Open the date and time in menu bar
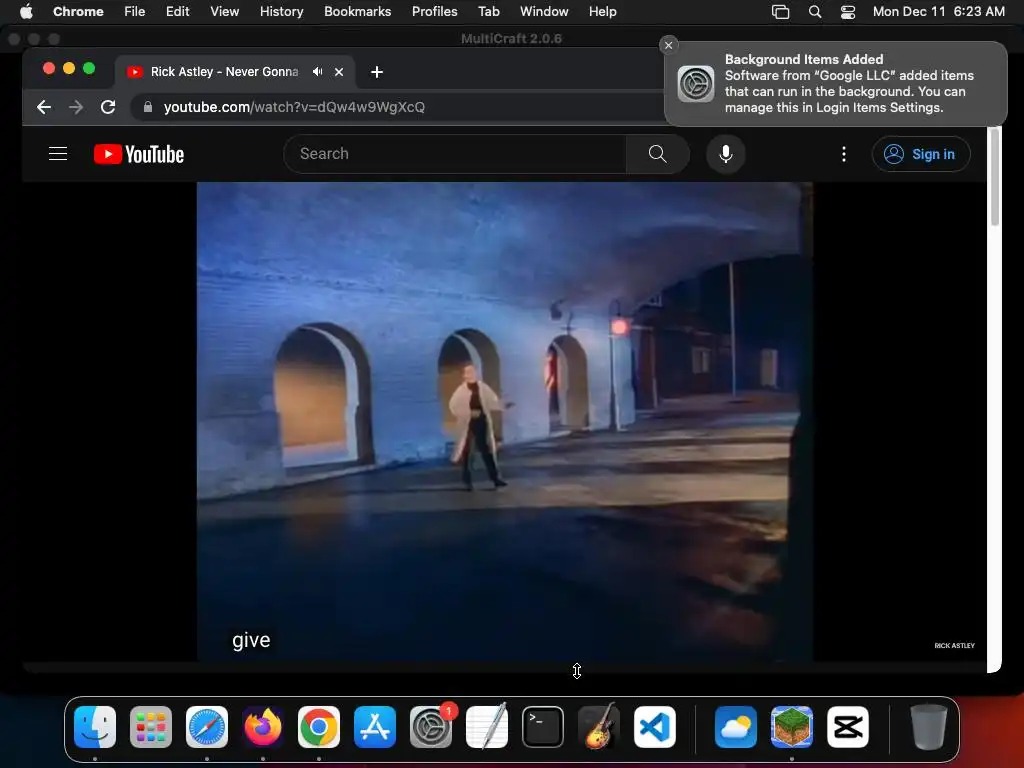 [938, 11]
